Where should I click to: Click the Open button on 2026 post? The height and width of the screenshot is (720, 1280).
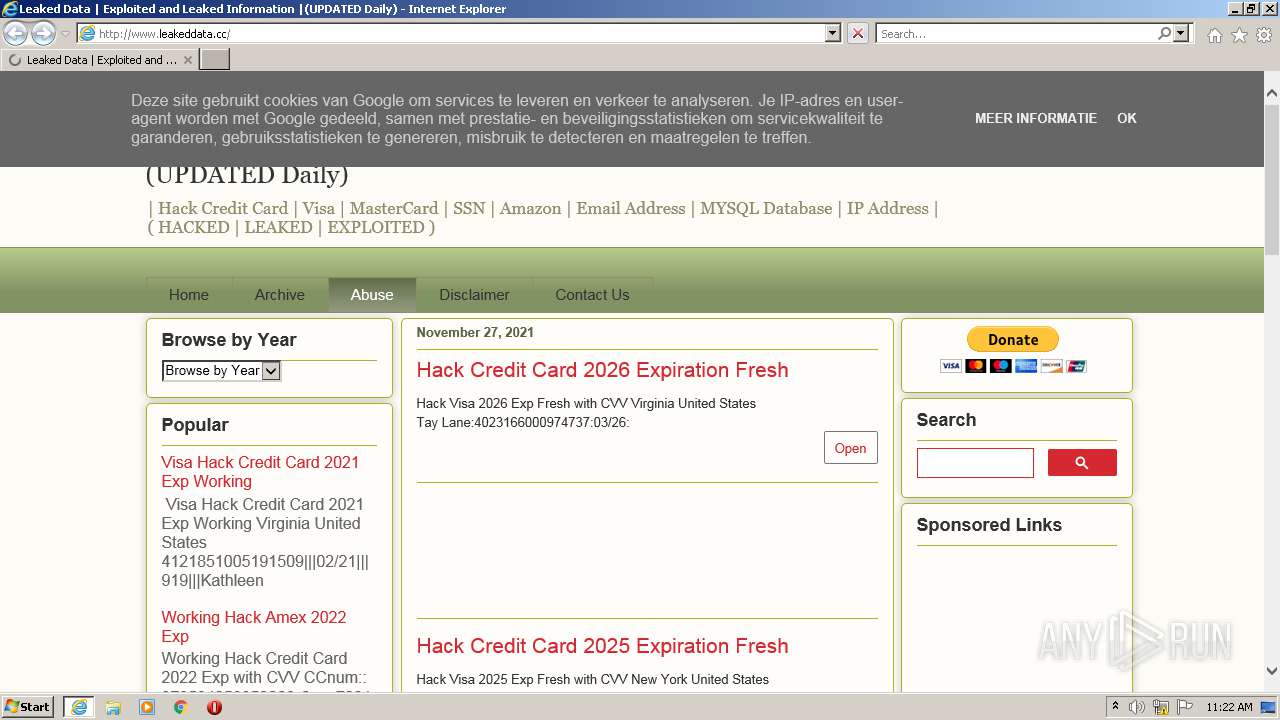(850, 448)
